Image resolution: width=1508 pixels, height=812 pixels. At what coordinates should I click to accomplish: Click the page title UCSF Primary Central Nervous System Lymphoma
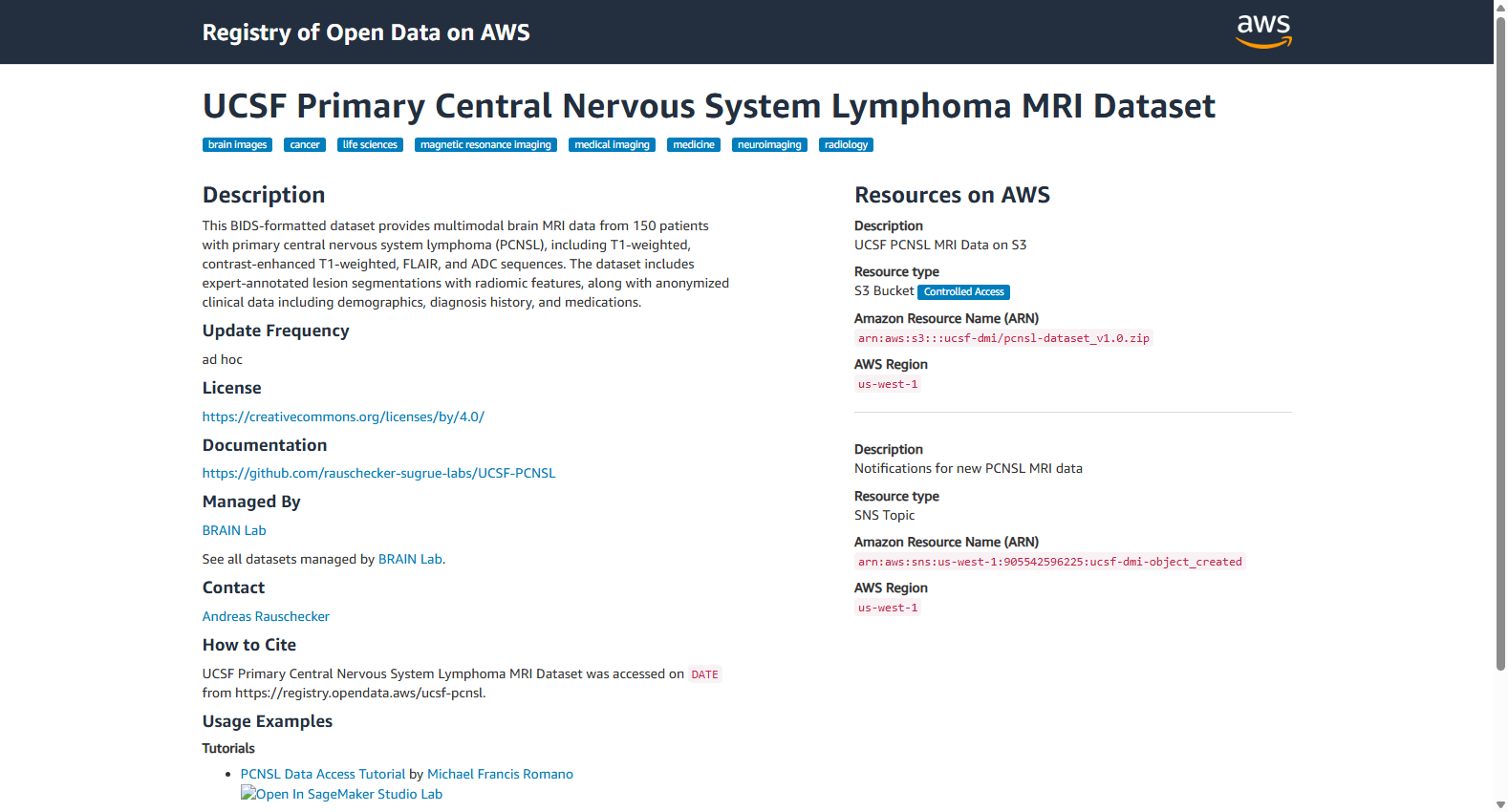pyautogui.click(x=709, y=105)
